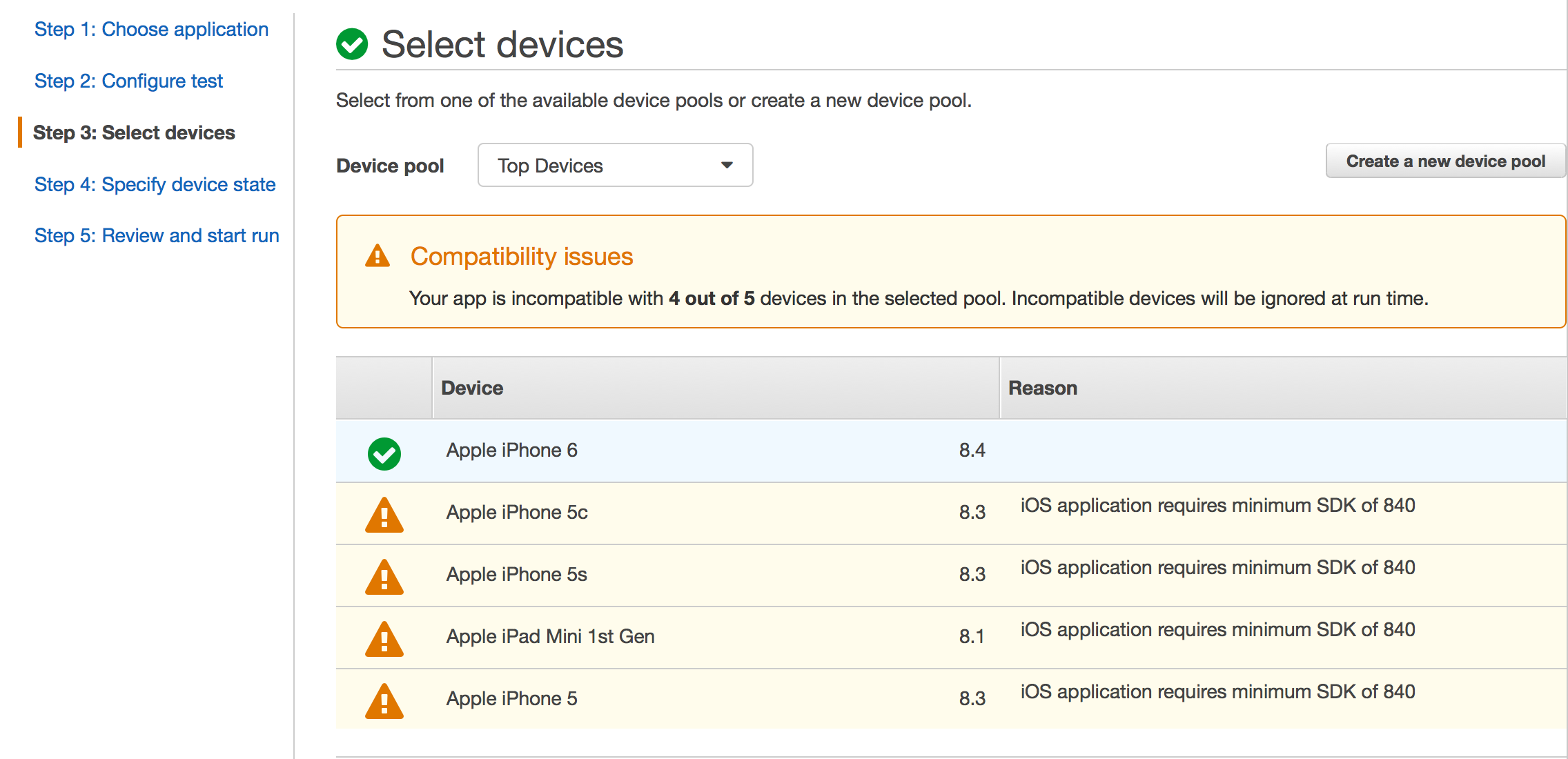The height and width of the screenshot is (759, 1568).
Task: Select Step 3: Select devices in sidebar
Action: [134, 132]
